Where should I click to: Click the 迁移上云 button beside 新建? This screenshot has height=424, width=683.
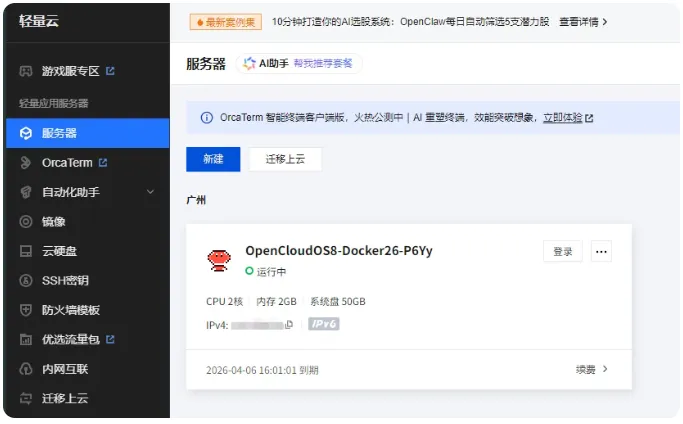[x=285, y=159]
